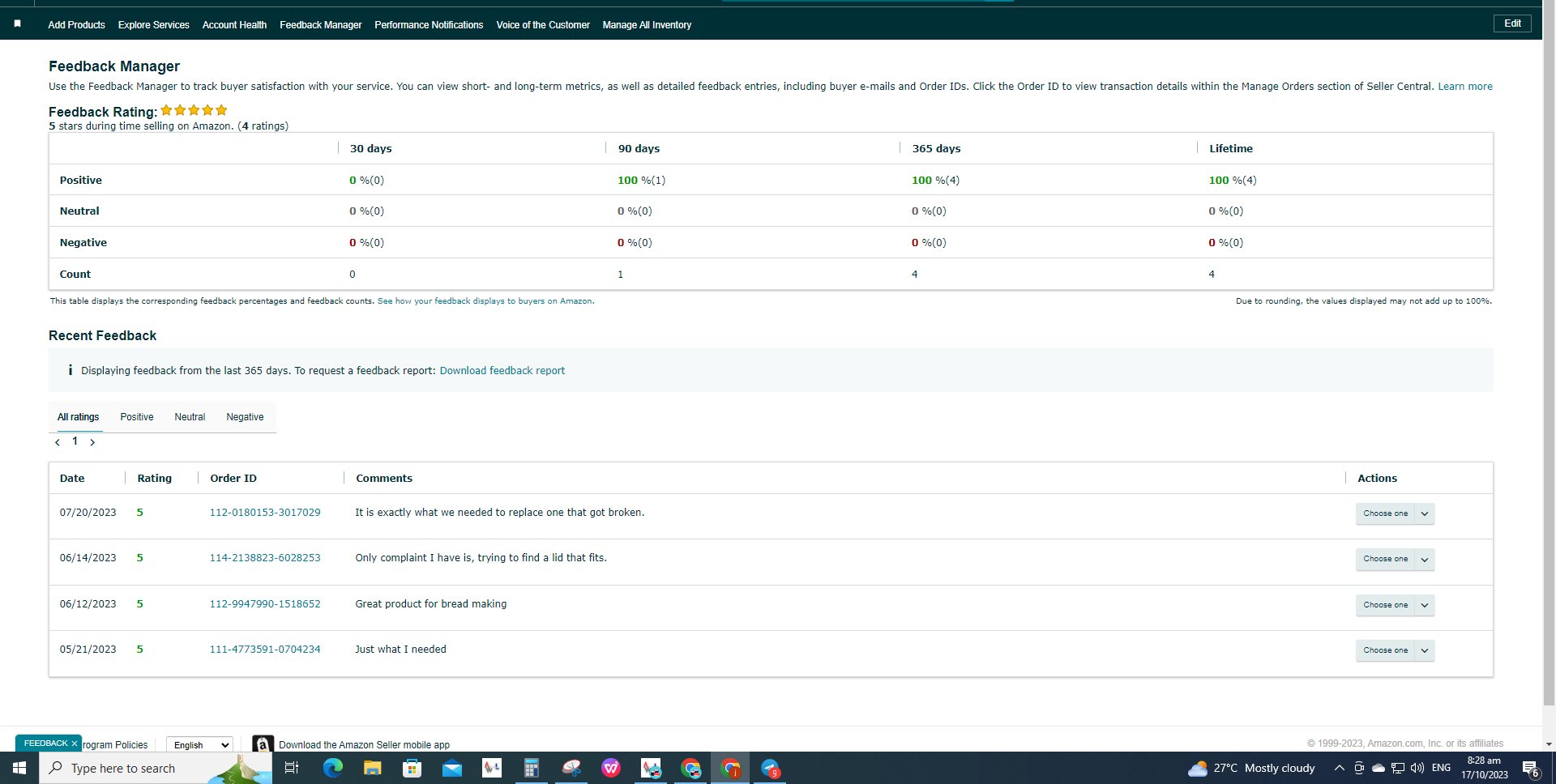Open Microsoft Store from the taskbar
This screenshot has width=1556, height=784.
412,768
